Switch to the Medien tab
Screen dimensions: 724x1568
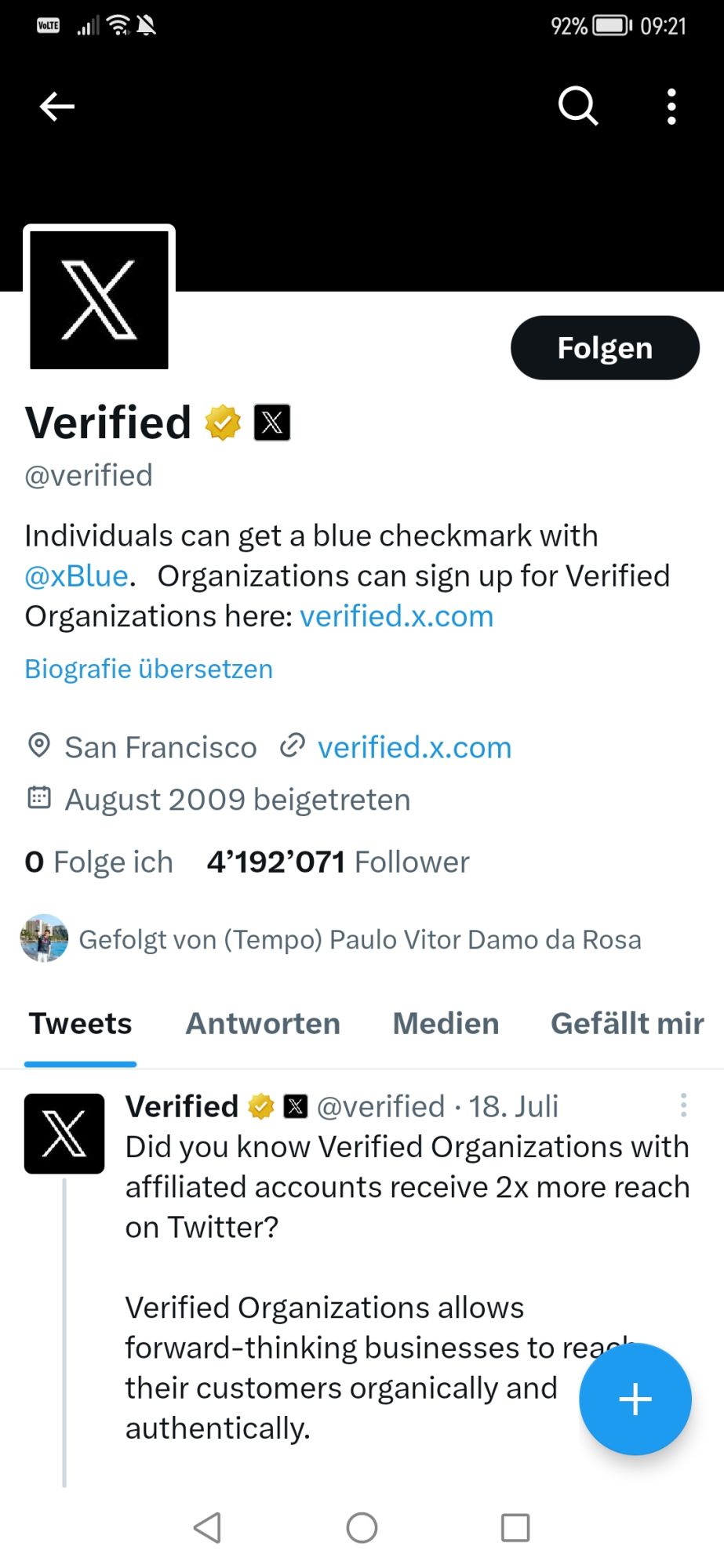446,1024
